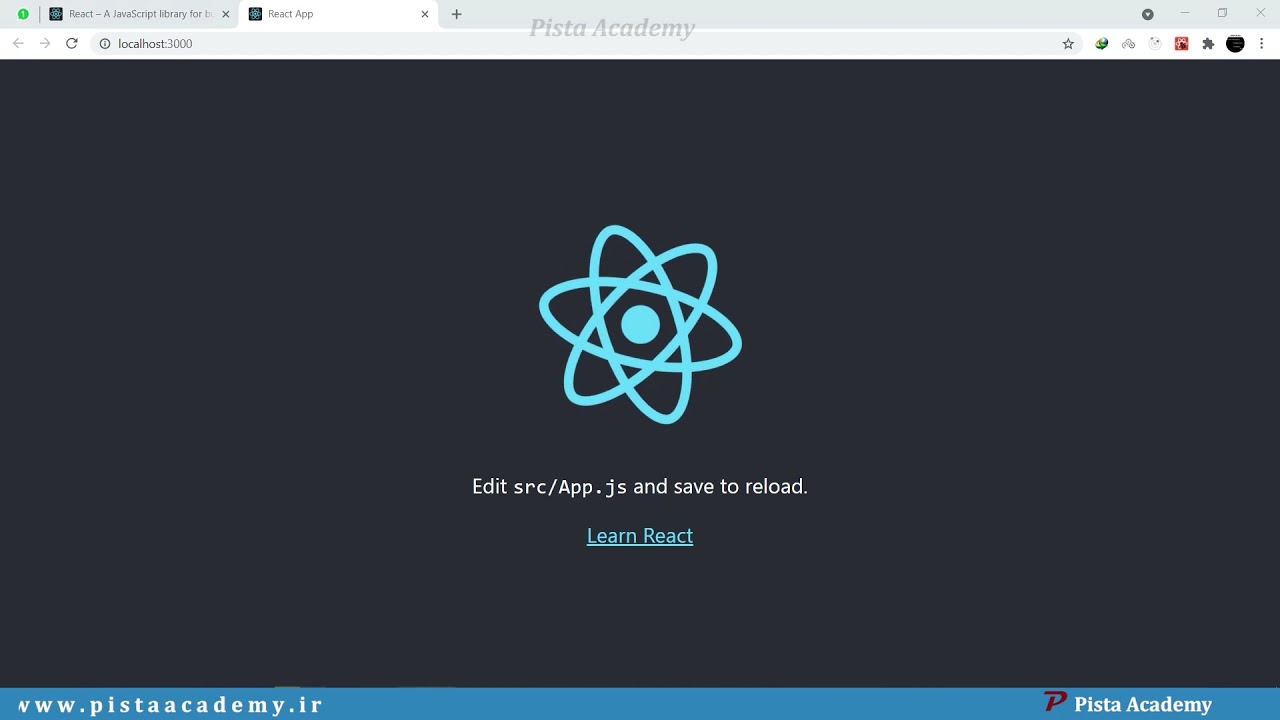Follow the Learn React link
The width and height of the screenshot is (1280, 720).
pos(640,536)
